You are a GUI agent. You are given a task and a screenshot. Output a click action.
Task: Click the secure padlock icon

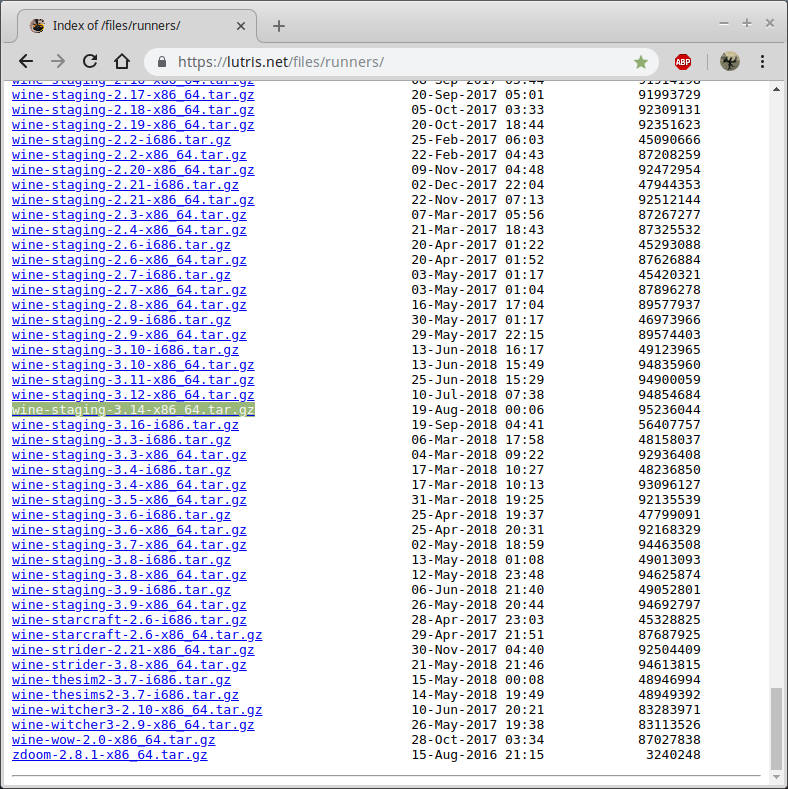point(162,62)
